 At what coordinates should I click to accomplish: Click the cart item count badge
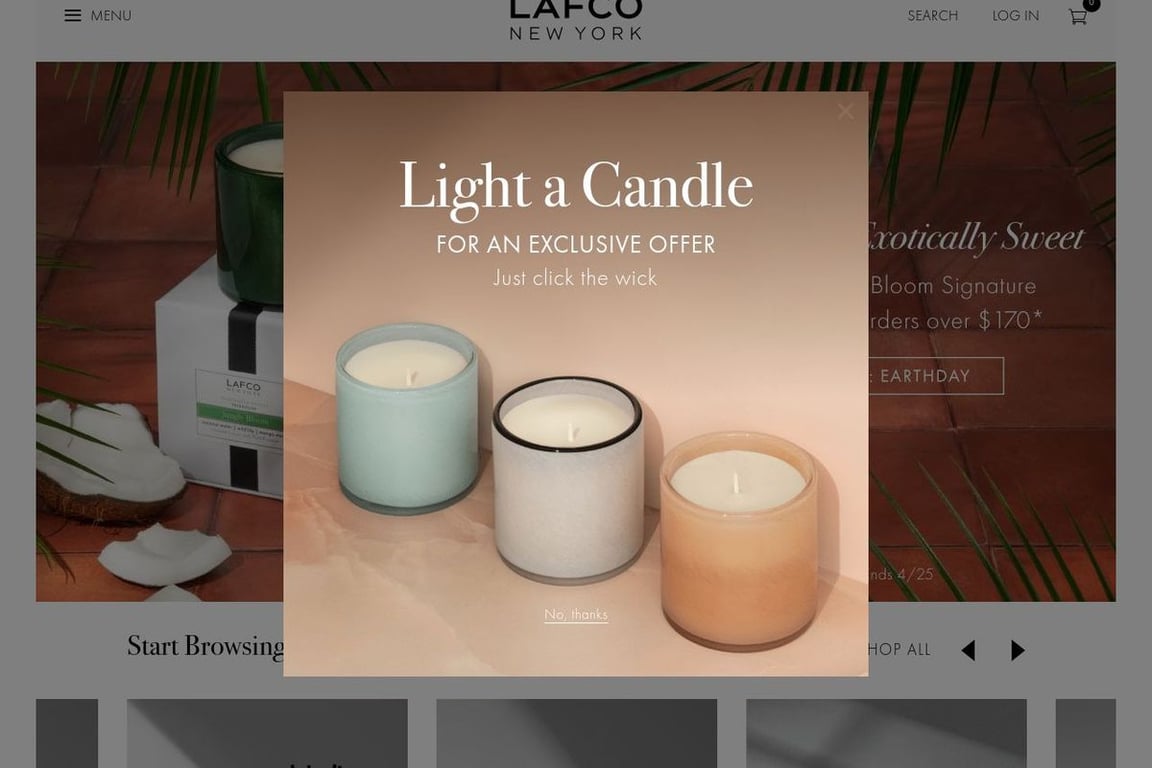point(1092,4)
